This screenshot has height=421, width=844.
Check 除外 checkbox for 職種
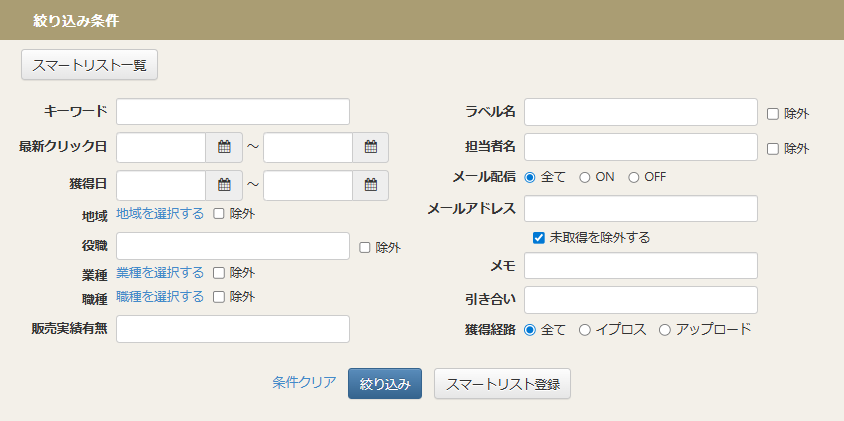[219, 297]
